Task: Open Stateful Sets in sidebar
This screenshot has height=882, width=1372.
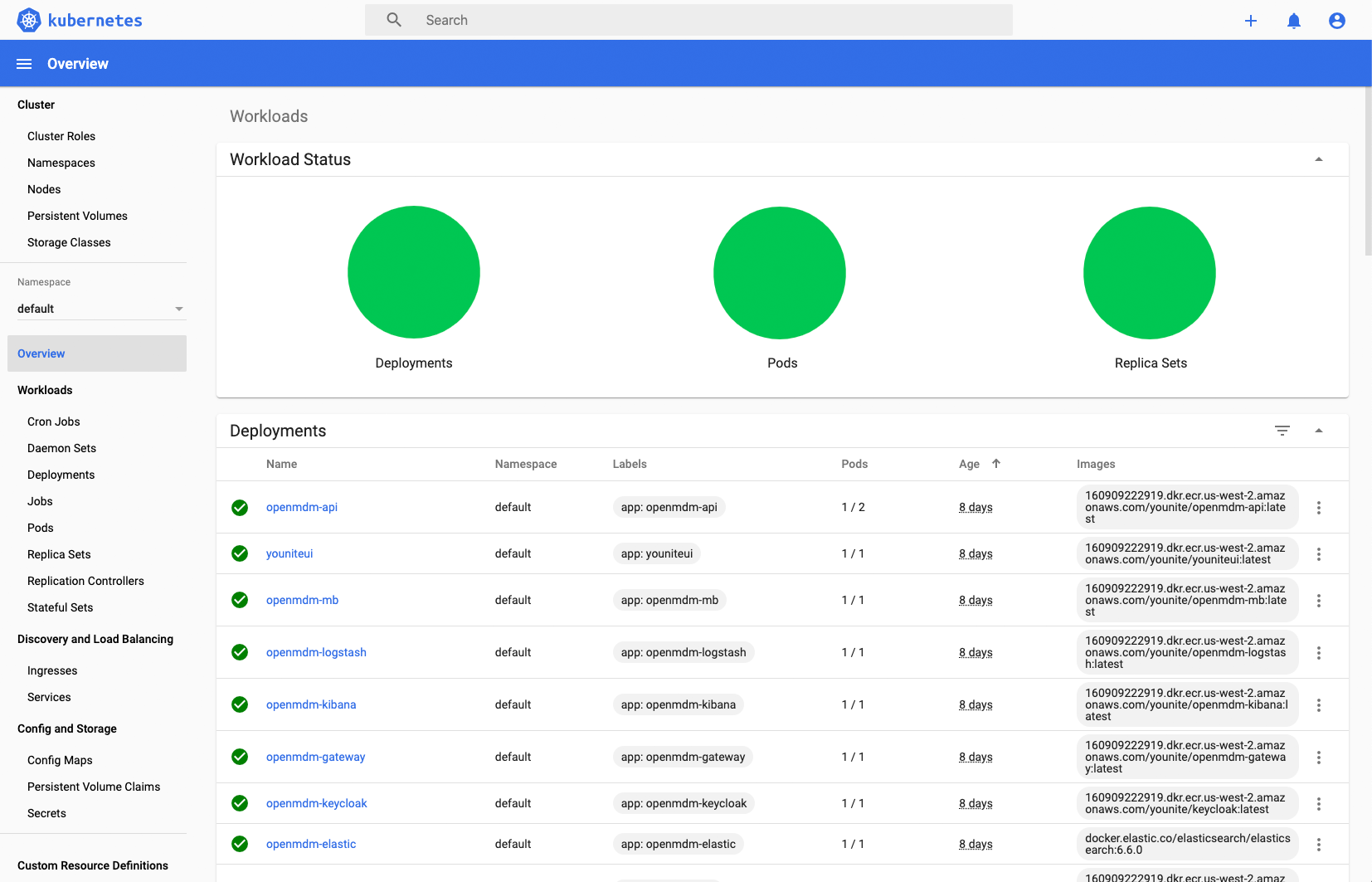Action: tap(60, 607)
